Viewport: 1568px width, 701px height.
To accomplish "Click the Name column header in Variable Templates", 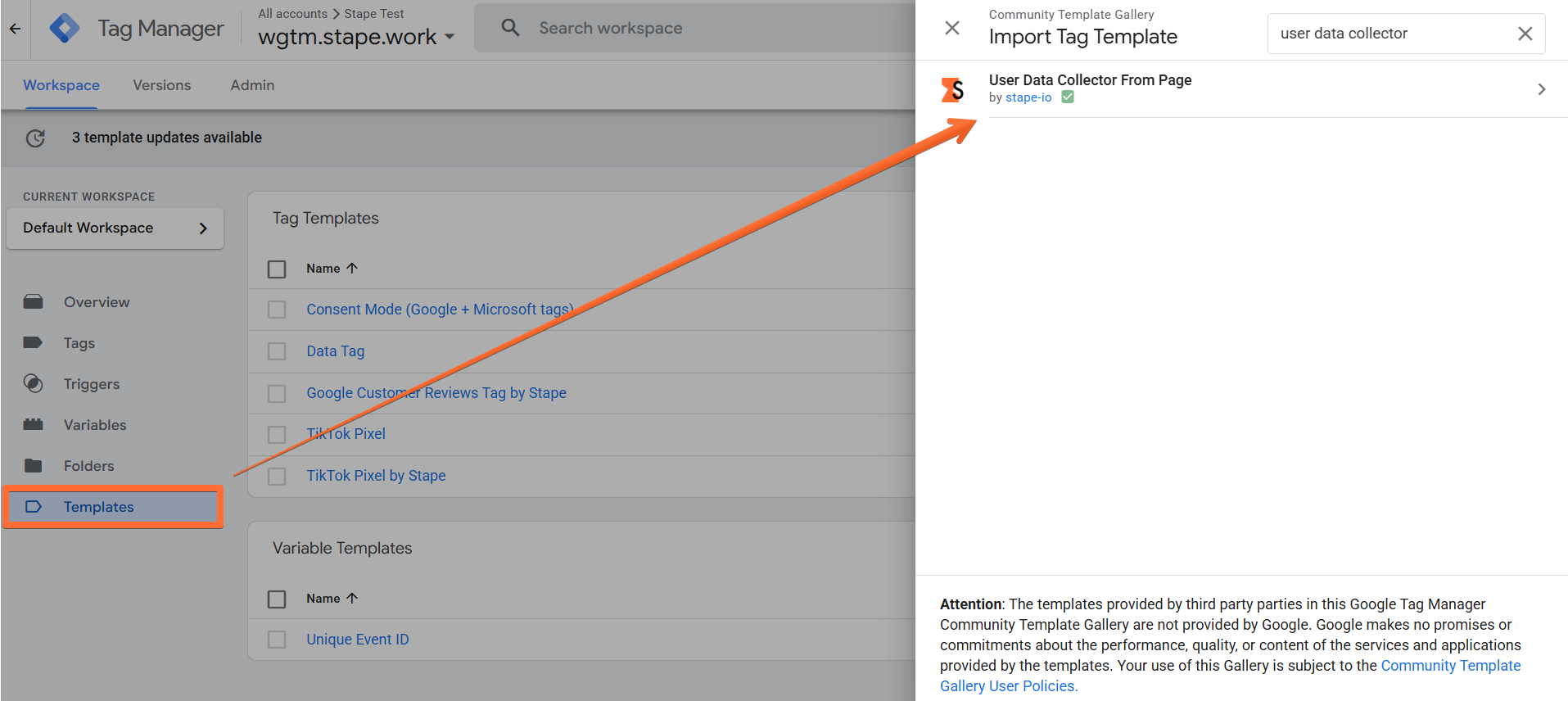I will [x=323, y=599].
